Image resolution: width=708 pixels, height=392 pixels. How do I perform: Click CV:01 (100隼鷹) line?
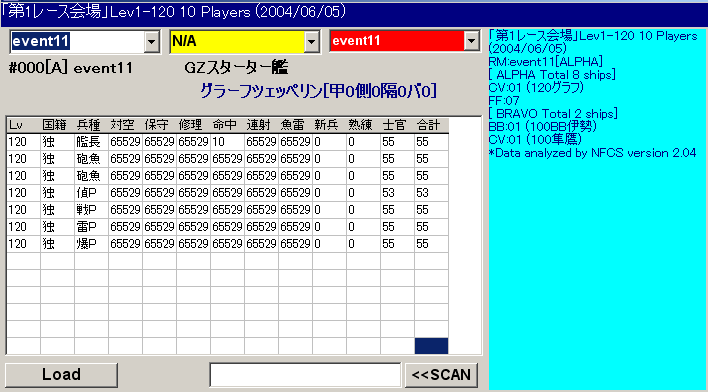point(536,139)
